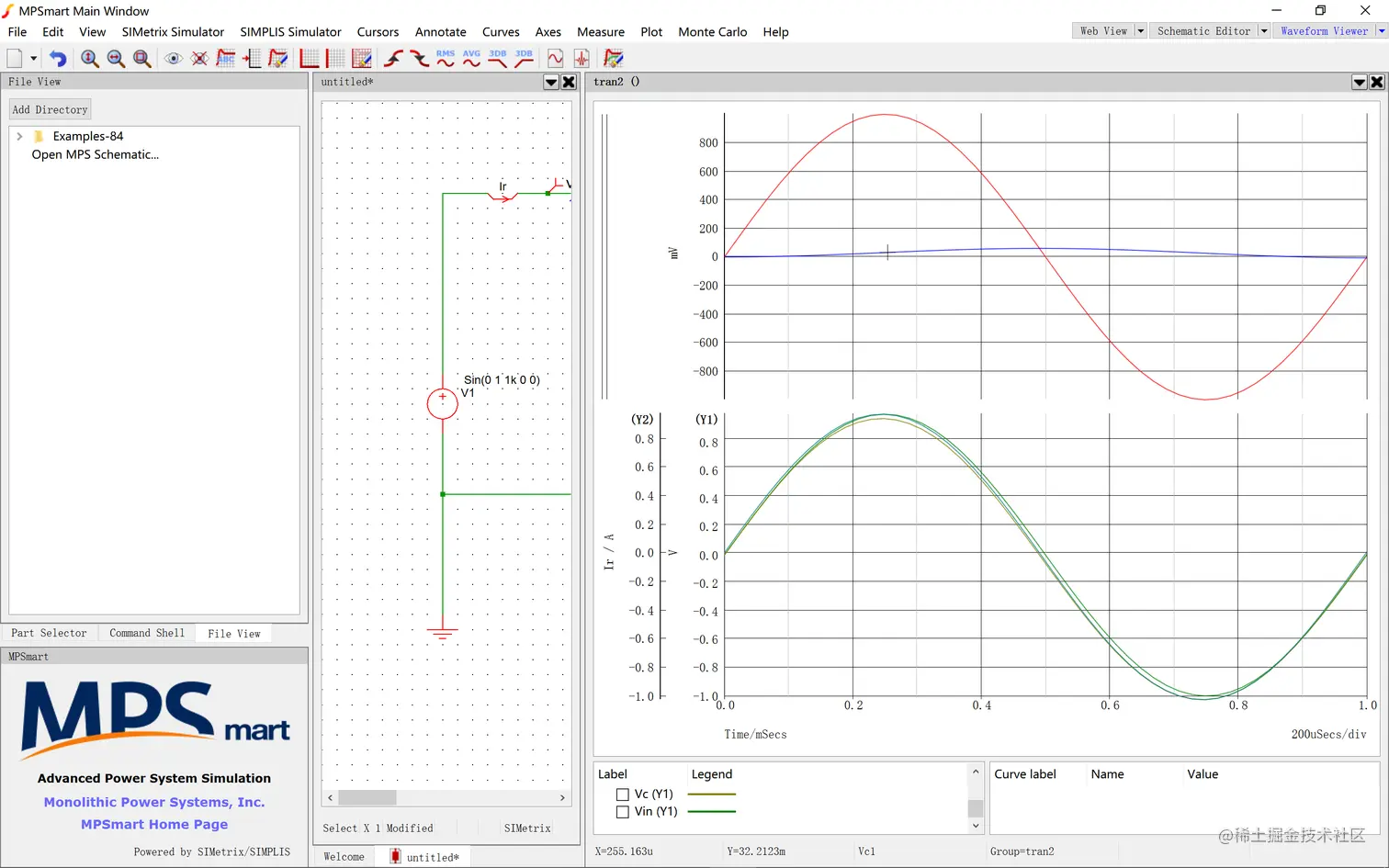Open the Monte Carlo menu
1389x868 pixels.
(x=713, y=32)
